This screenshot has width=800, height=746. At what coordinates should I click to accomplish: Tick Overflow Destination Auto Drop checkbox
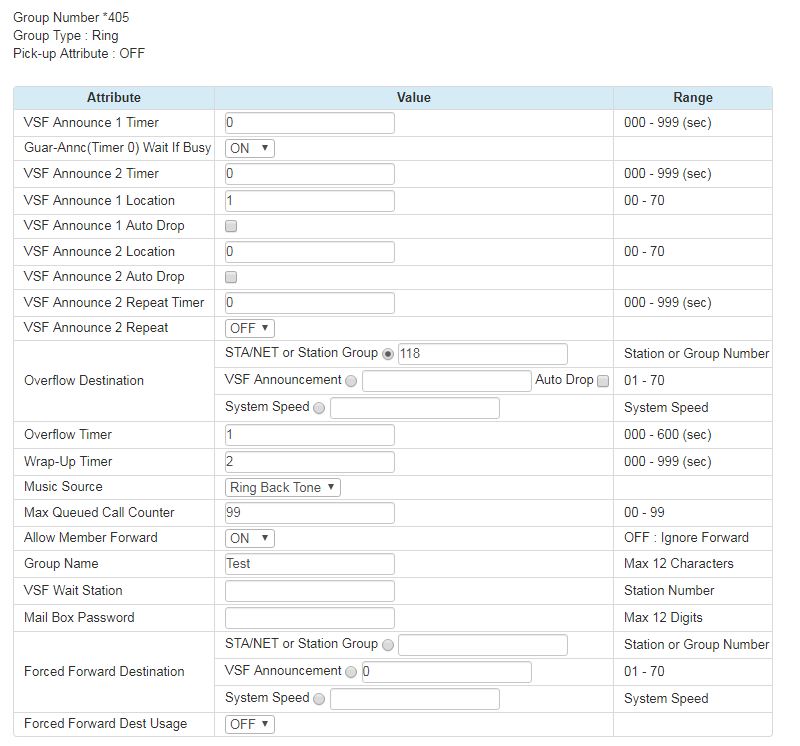pyautogui.click(x=603, y=381)
